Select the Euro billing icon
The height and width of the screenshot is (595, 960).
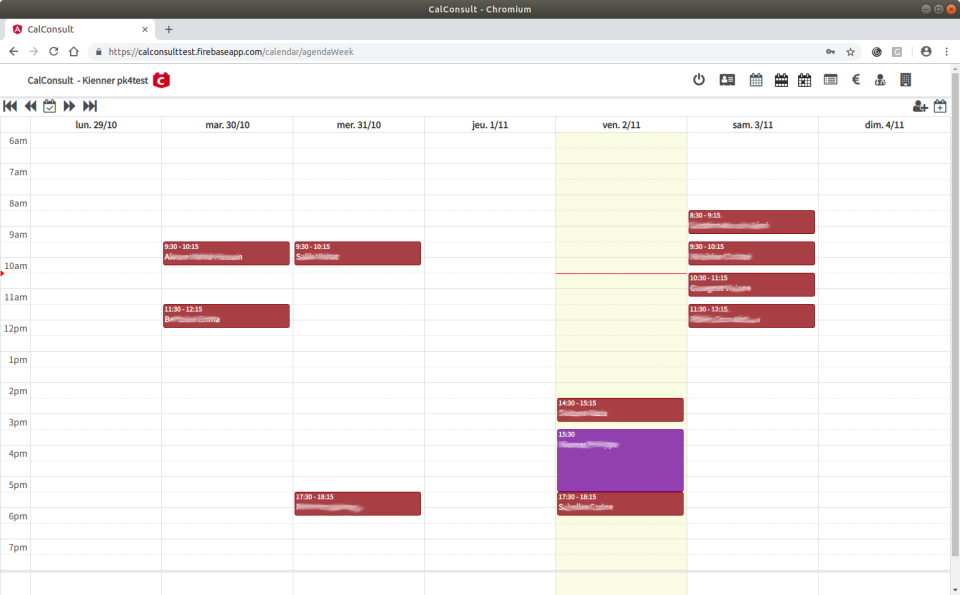tap(856, 80)
